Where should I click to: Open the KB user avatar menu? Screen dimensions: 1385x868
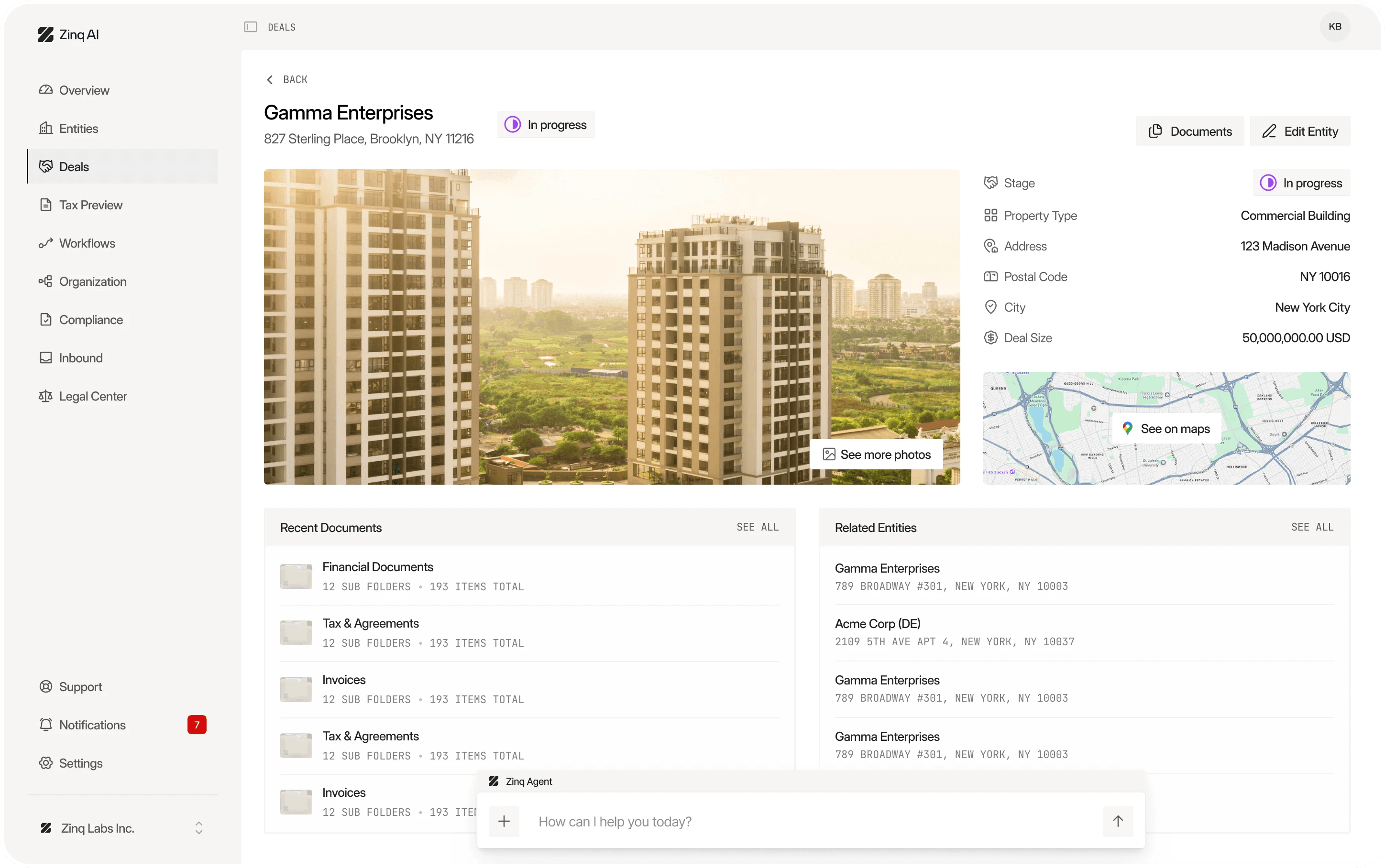[x=1334, y=26]
